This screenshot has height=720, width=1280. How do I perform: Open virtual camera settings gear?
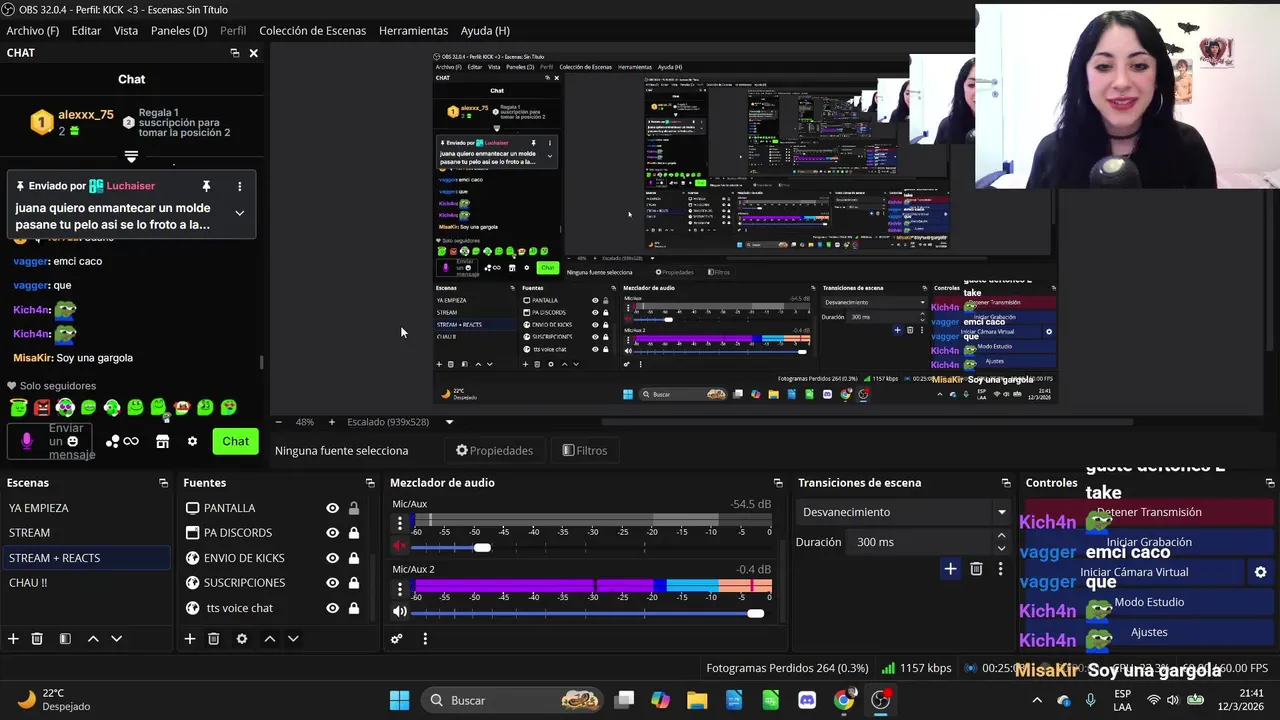click(1260, 572)
